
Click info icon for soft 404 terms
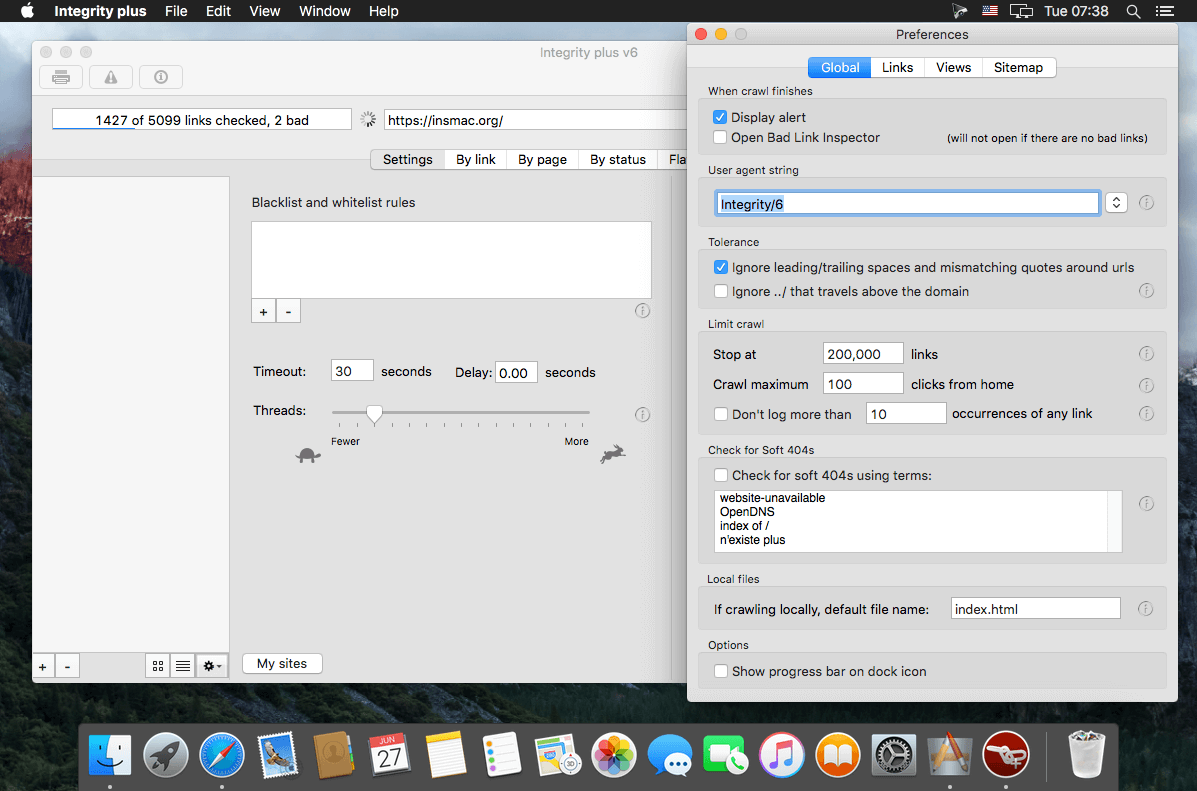point(1147,504)
